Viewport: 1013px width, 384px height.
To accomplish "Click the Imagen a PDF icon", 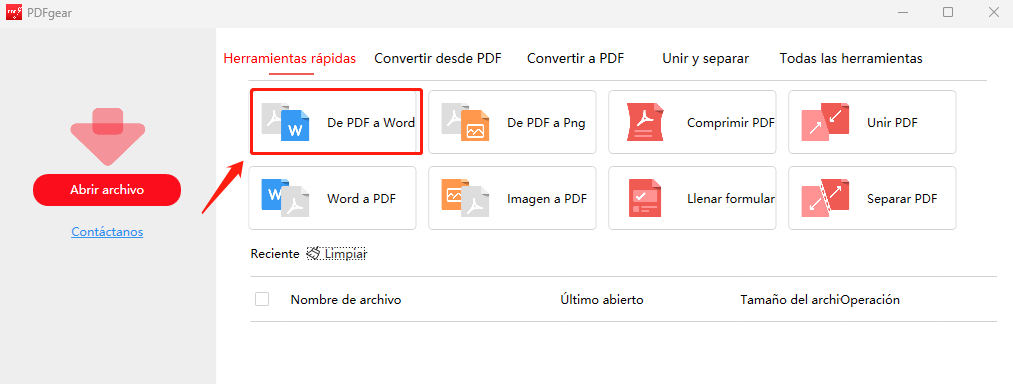I will click(465, 198).
